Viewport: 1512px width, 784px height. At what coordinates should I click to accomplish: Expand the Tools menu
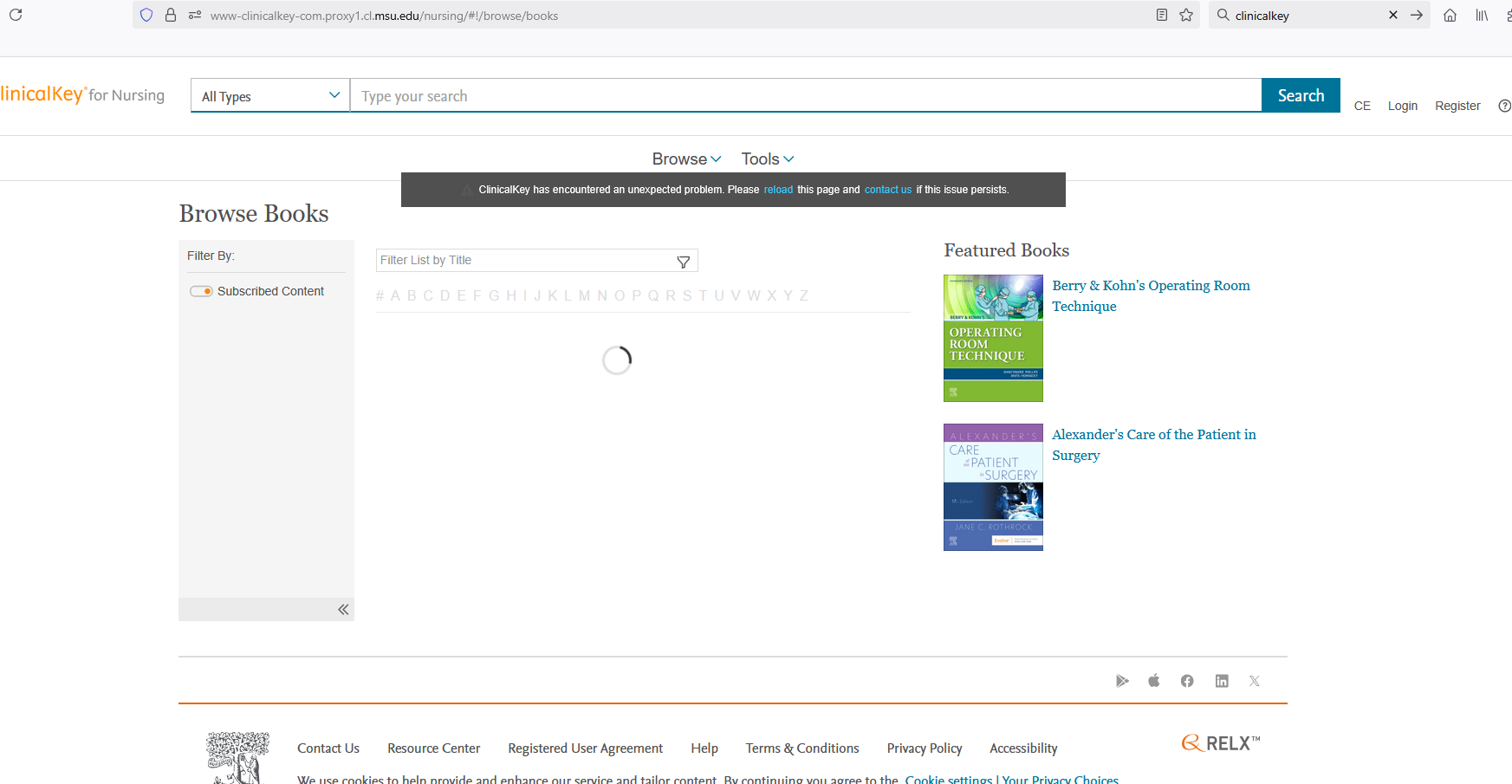(x=768, y=159)
